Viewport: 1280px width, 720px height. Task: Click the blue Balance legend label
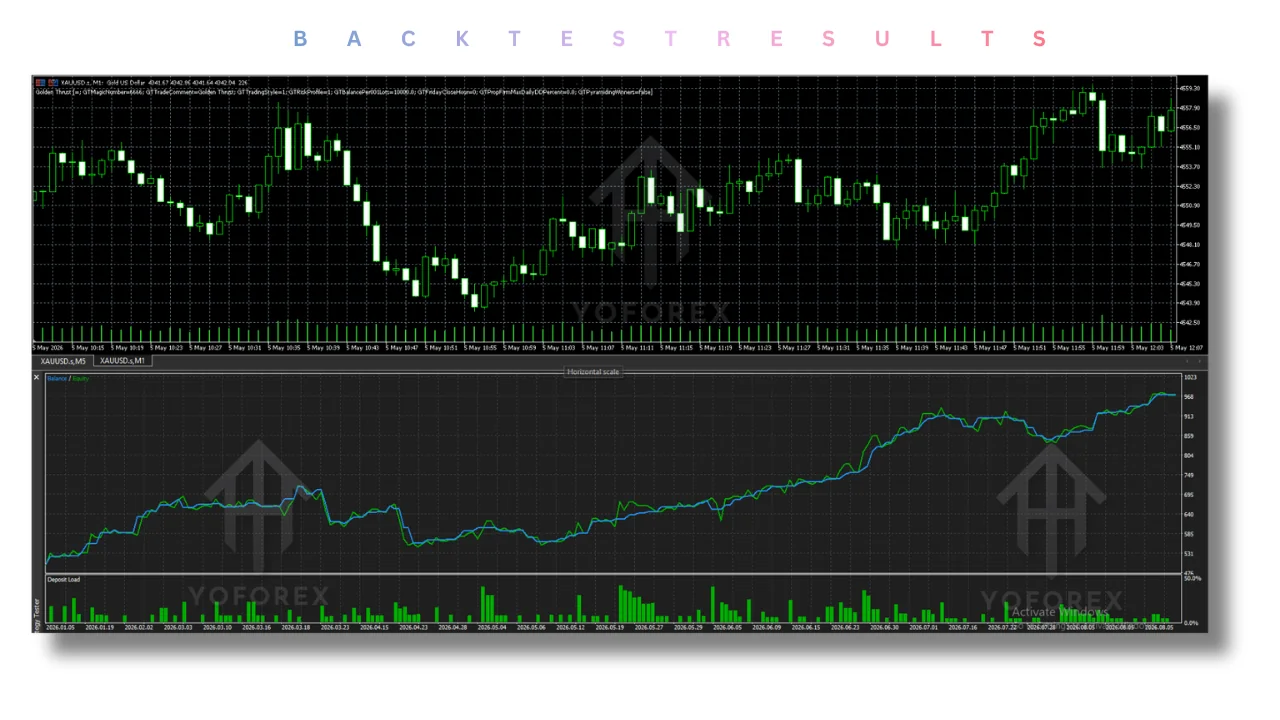coord(56,379)
